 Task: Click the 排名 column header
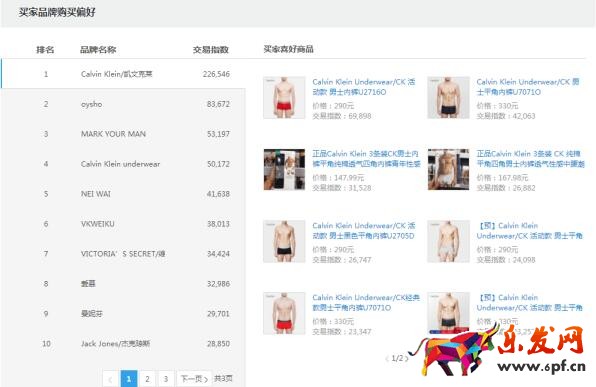coord(45,49)
